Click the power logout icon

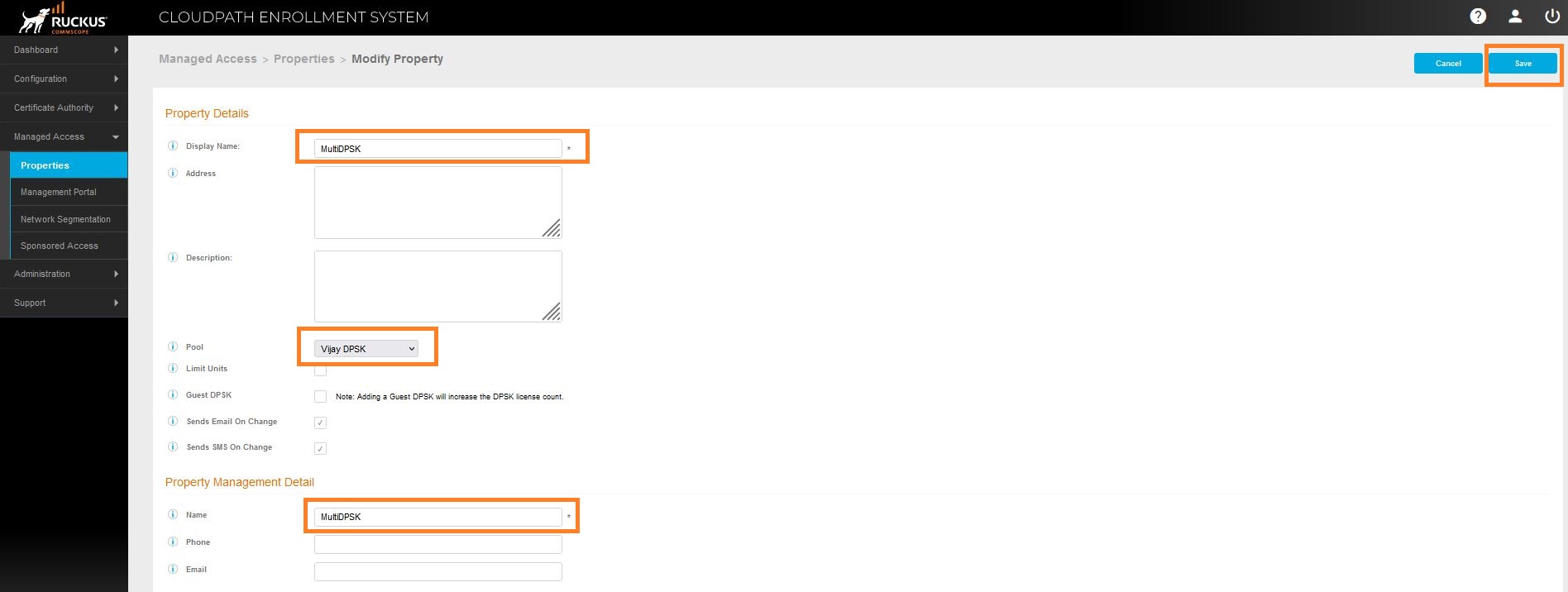click(x=1552, y=17)
